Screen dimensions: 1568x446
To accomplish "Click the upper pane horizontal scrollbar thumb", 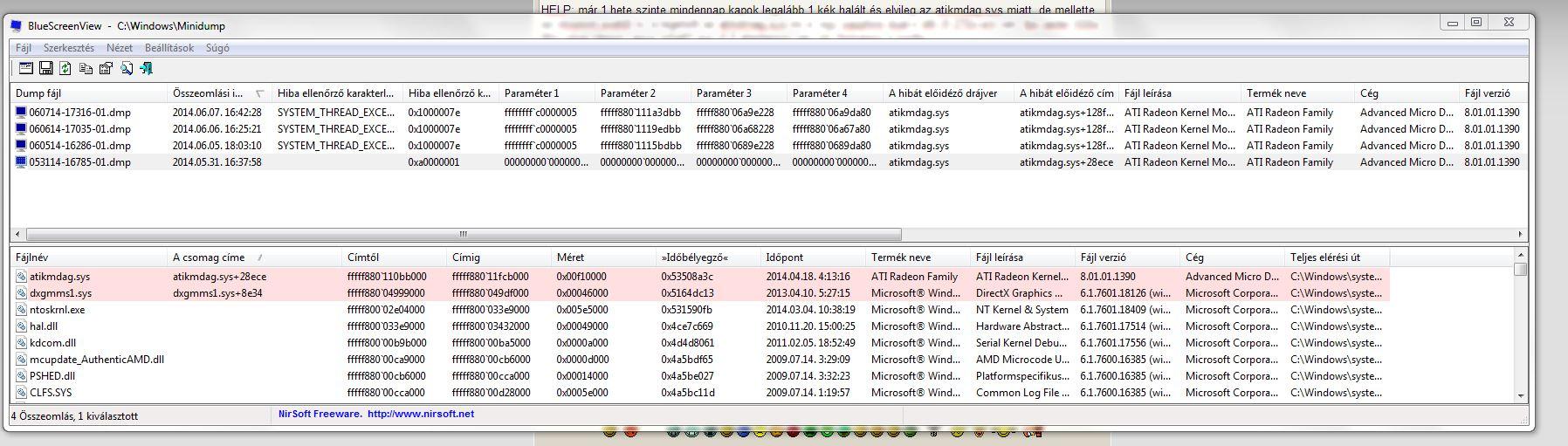I will 464,234.
